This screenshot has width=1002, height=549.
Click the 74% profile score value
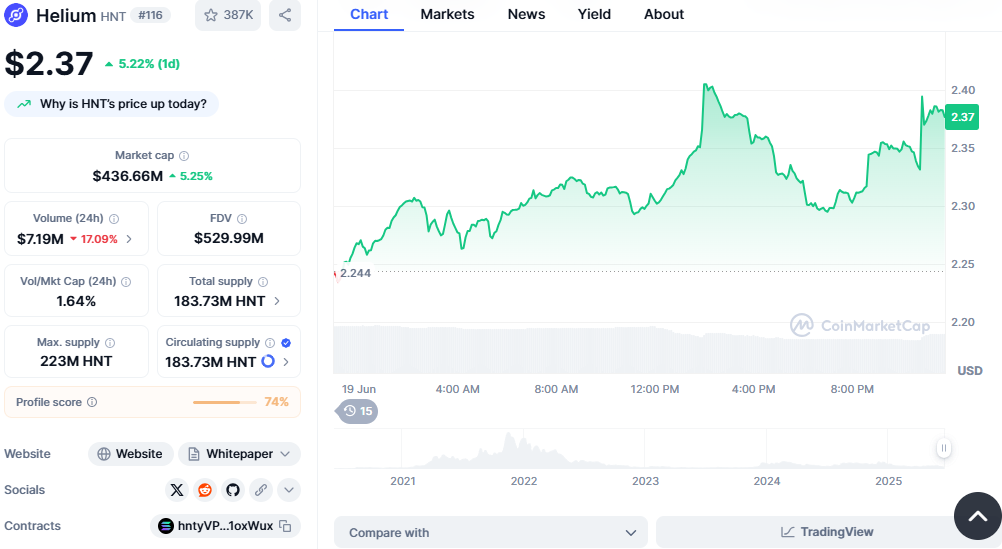[277, 402]
